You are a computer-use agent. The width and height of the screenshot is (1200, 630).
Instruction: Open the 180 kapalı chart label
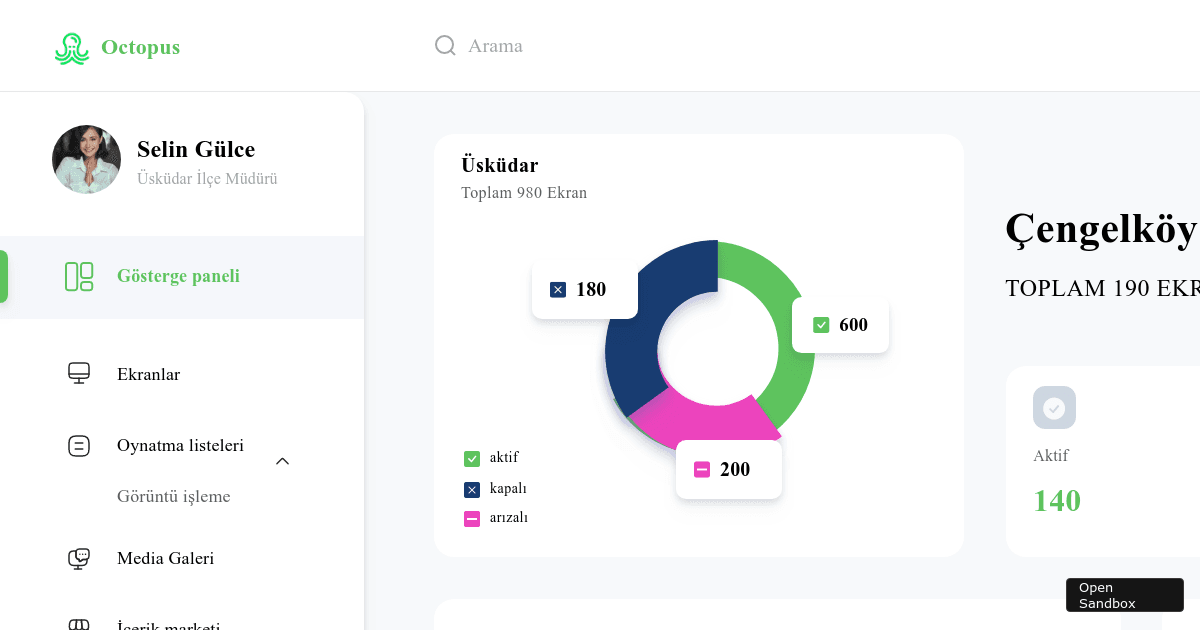[x=584, y=289]
